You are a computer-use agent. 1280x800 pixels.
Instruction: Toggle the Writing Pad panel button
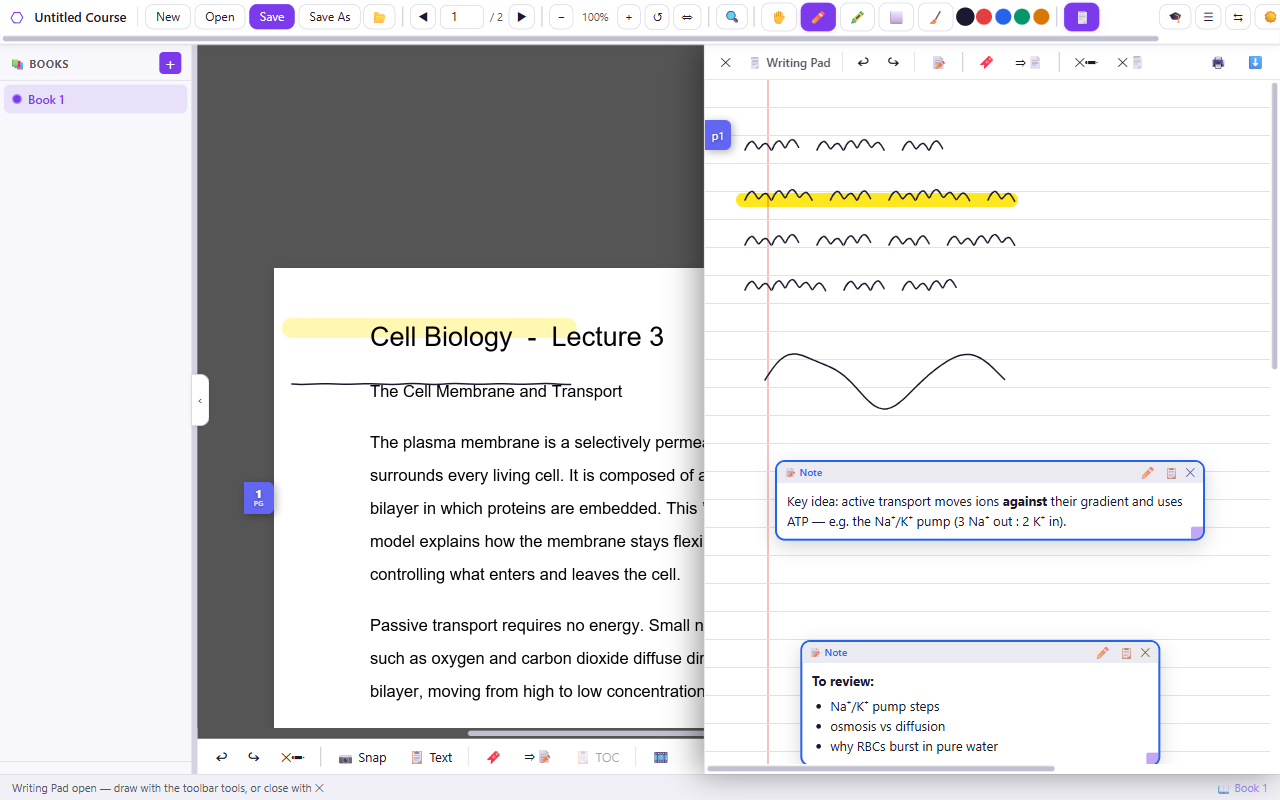[1081, 17]
